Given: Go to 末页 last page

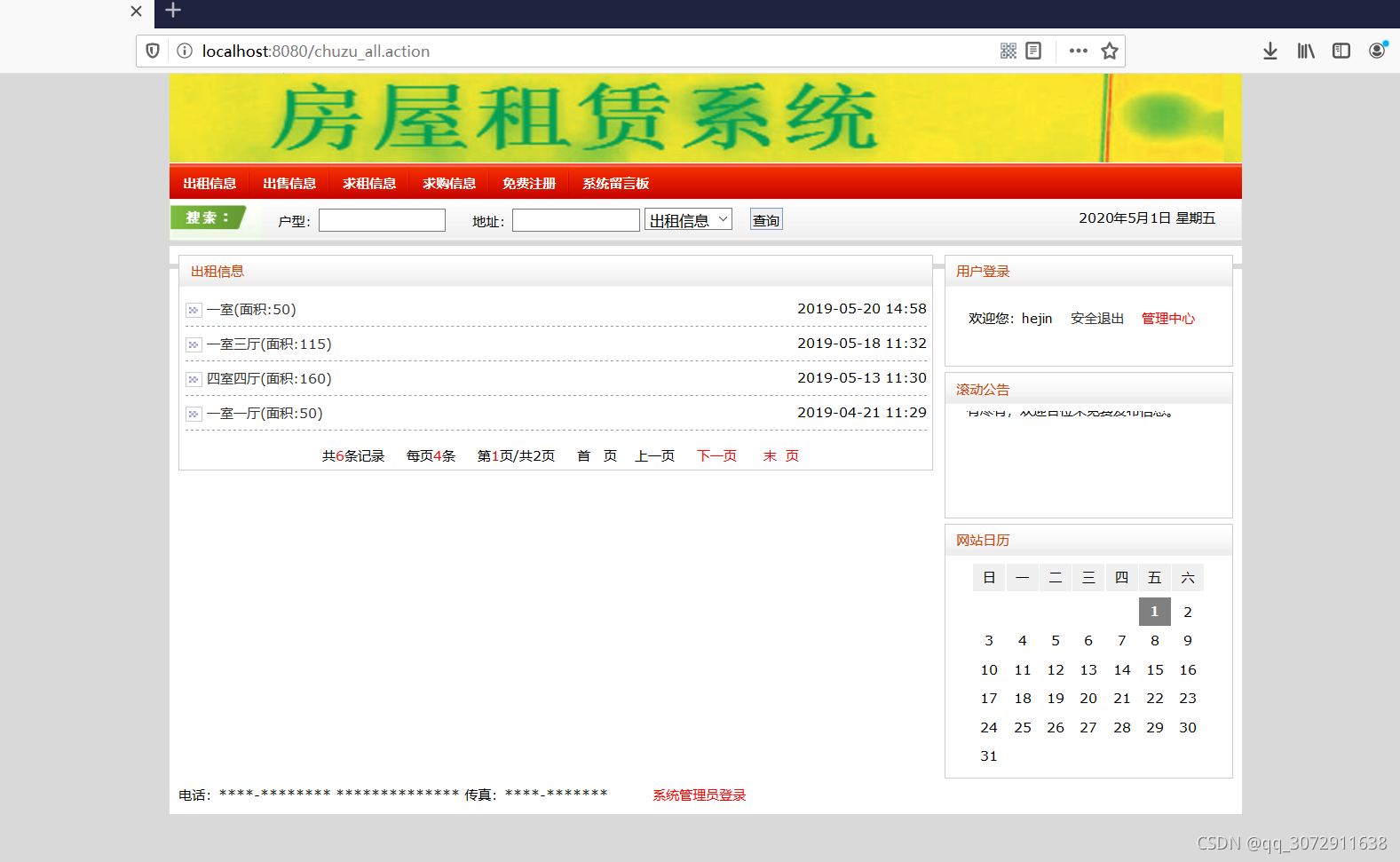Looking at the screenshot, I should (781, 455).
